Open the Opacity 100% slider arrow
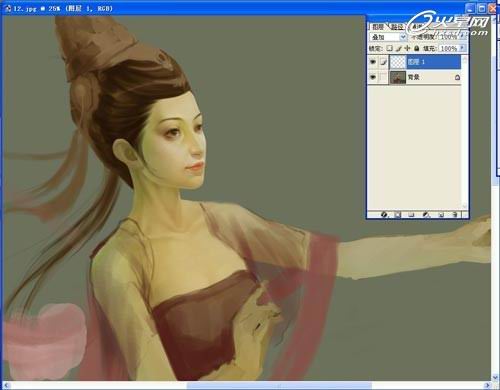Image resolution: width=500 pixels, height=390 pixels. 463,37
